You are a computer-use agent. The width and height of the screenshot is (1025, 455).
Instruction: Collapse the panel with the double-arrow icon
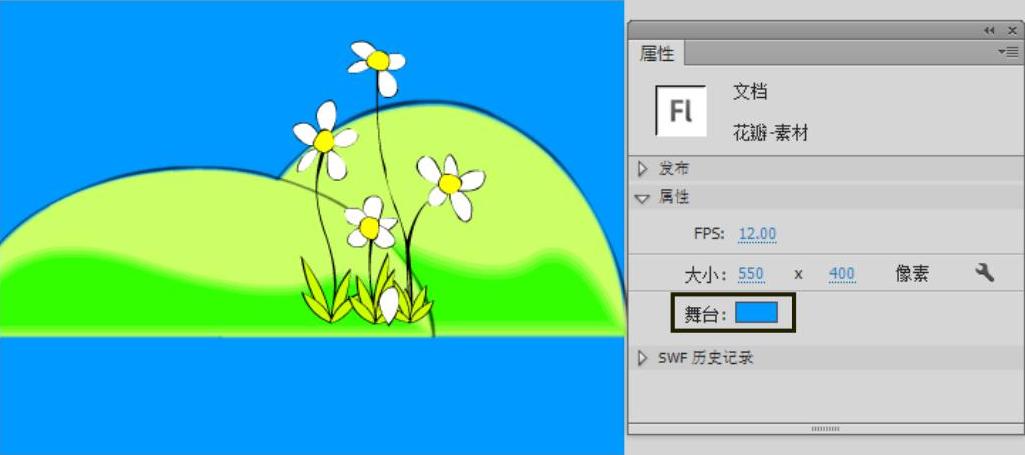(989, 31)
